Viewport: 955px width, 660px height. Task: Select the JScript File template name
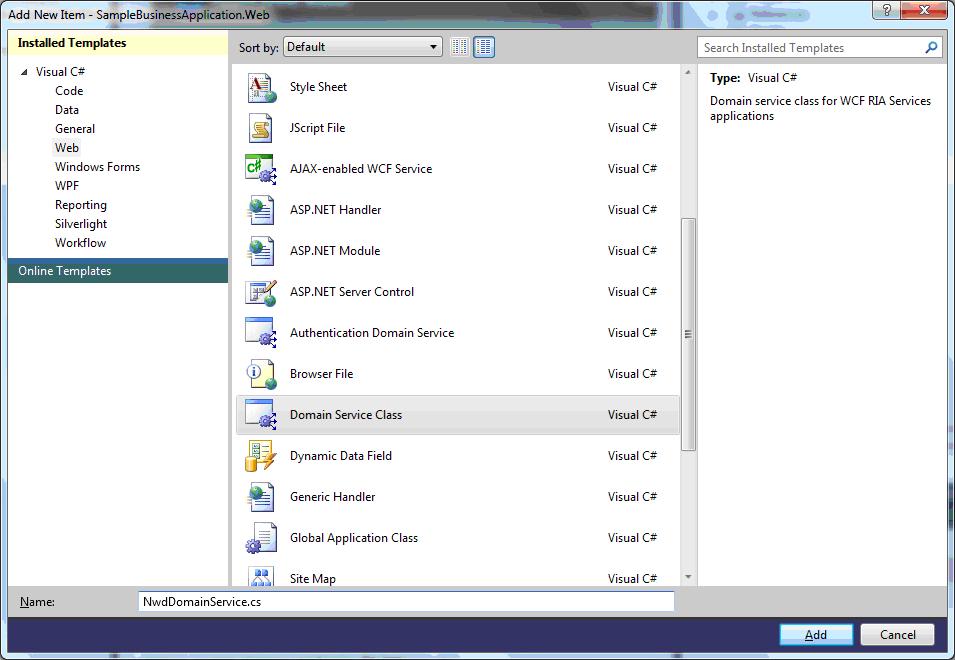(317, 128)
